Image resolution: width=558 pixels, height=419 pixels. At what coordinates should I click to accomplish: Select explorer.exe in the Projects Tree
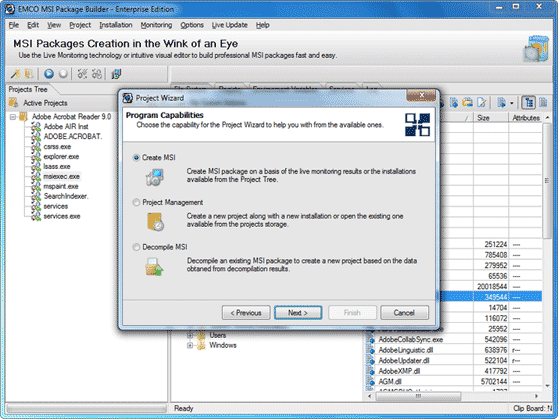pyautogui.click(x=61, y=156)
